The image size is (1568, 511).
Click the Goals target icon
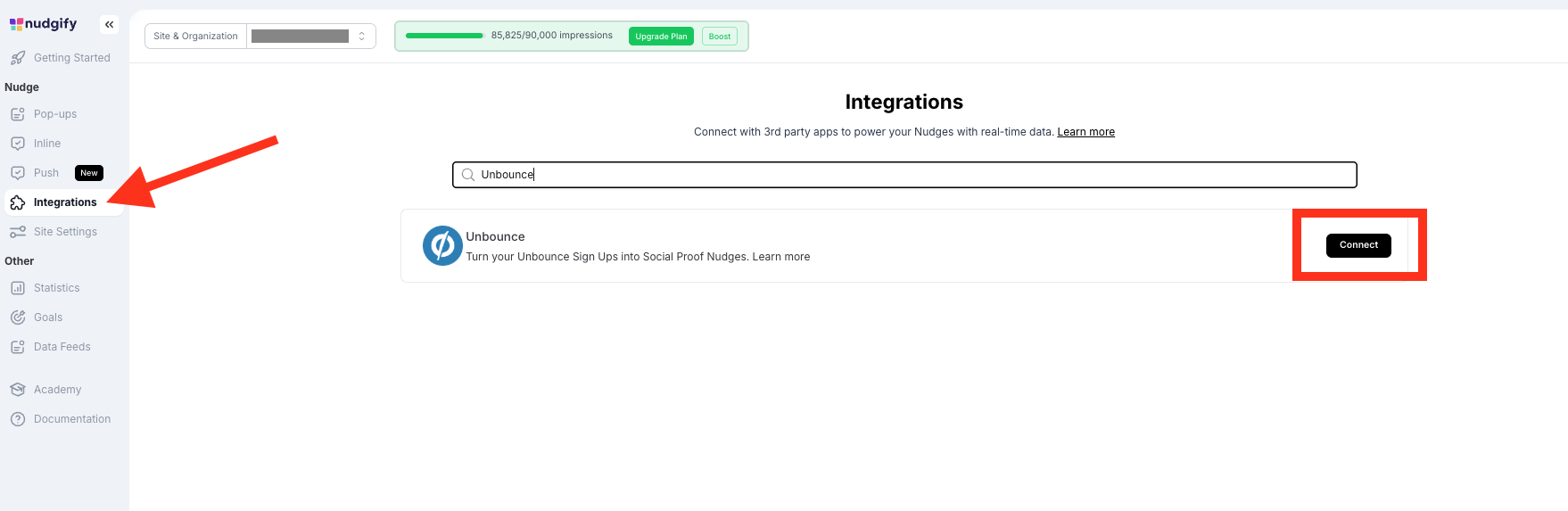pyautogui.click(x=18, y=317)
